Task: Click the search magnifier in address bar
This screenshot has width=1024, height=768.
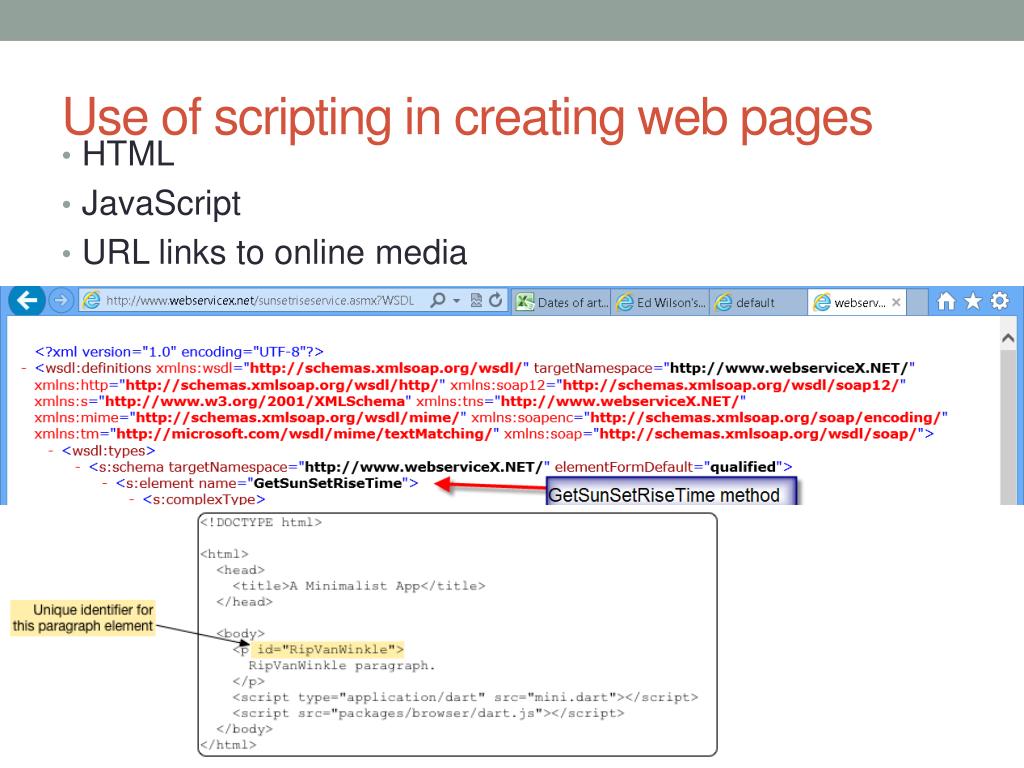Action: tap(437, 301)
